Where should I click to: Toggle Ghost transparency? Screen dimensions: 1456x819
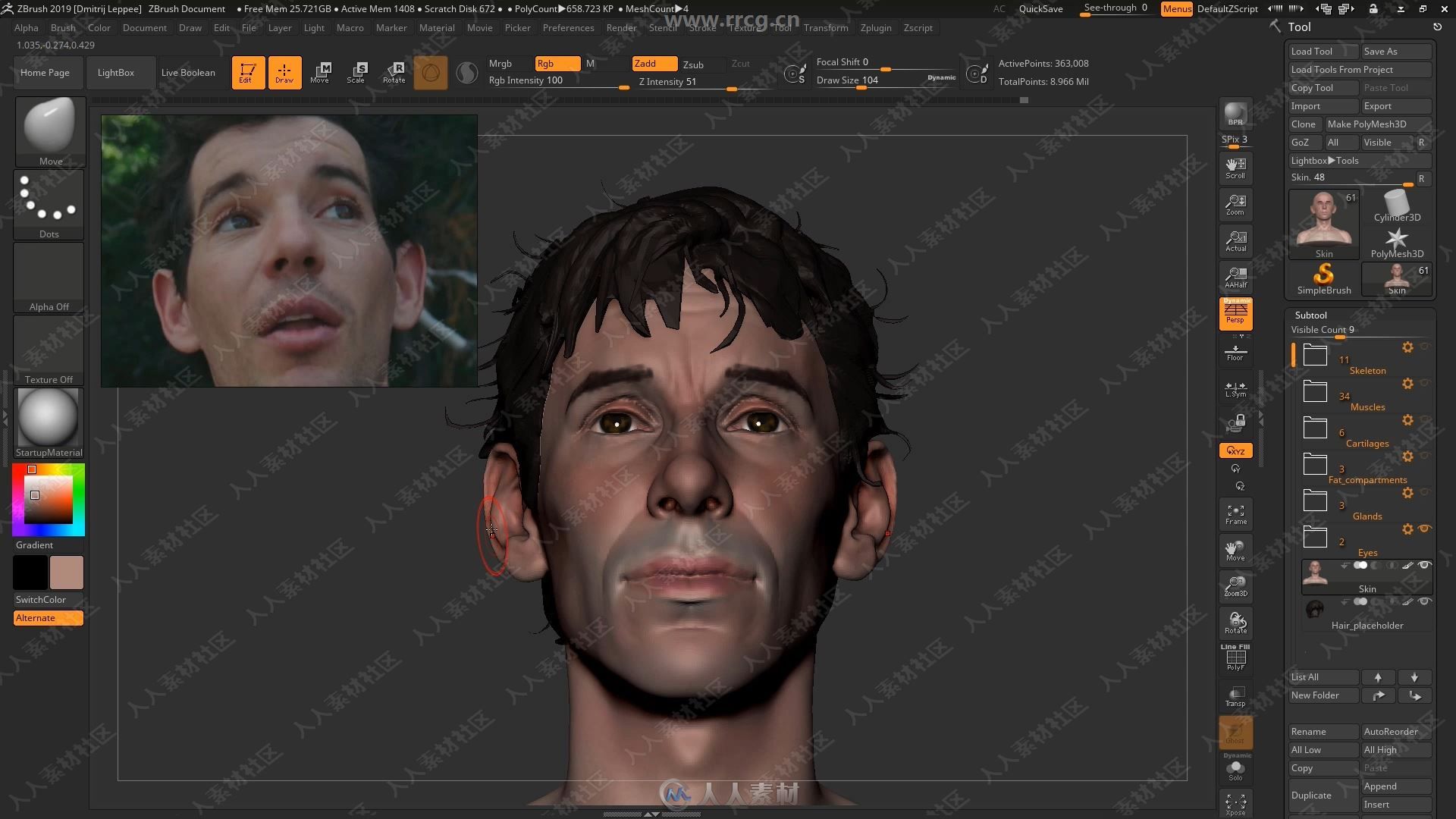pyautogui.click(x=1235, y=733)
